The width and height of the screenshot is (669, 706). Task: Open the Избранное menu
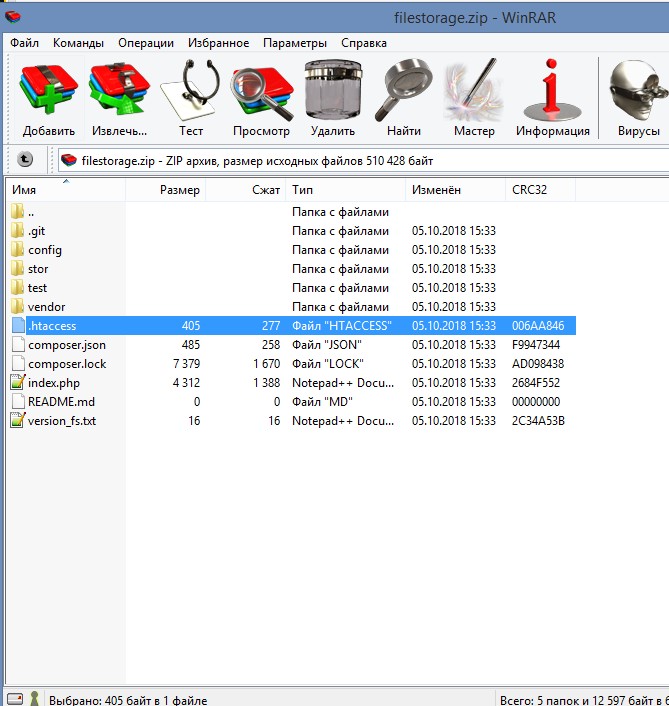point(218,43)
